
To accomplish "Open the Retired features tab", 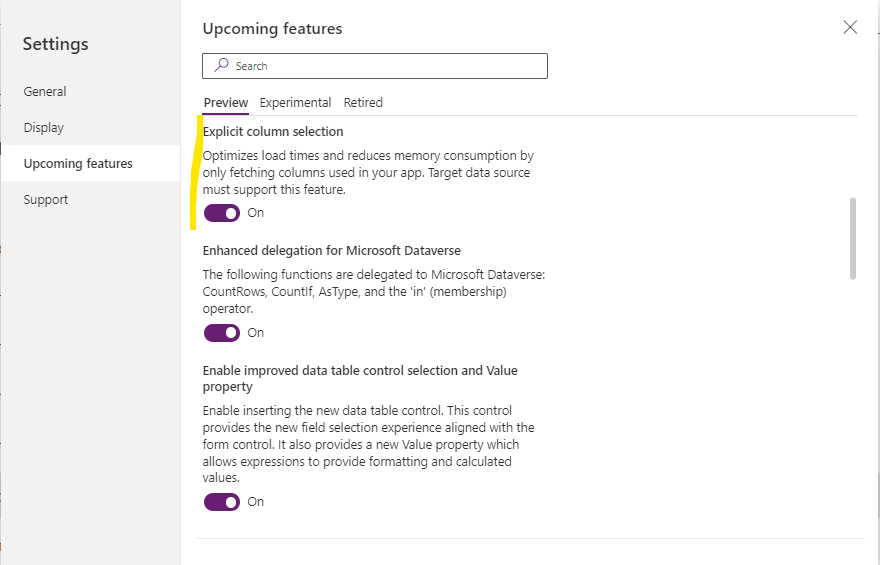I will pos(363,103).
